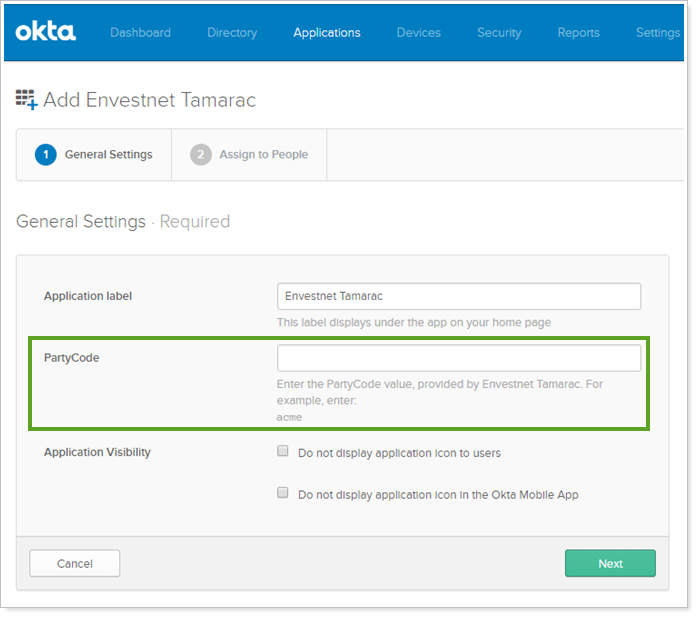Screen dimensions: 697x617
Task: Check the hide icon in Okta Mobile App box
Action: coord(283,493)
